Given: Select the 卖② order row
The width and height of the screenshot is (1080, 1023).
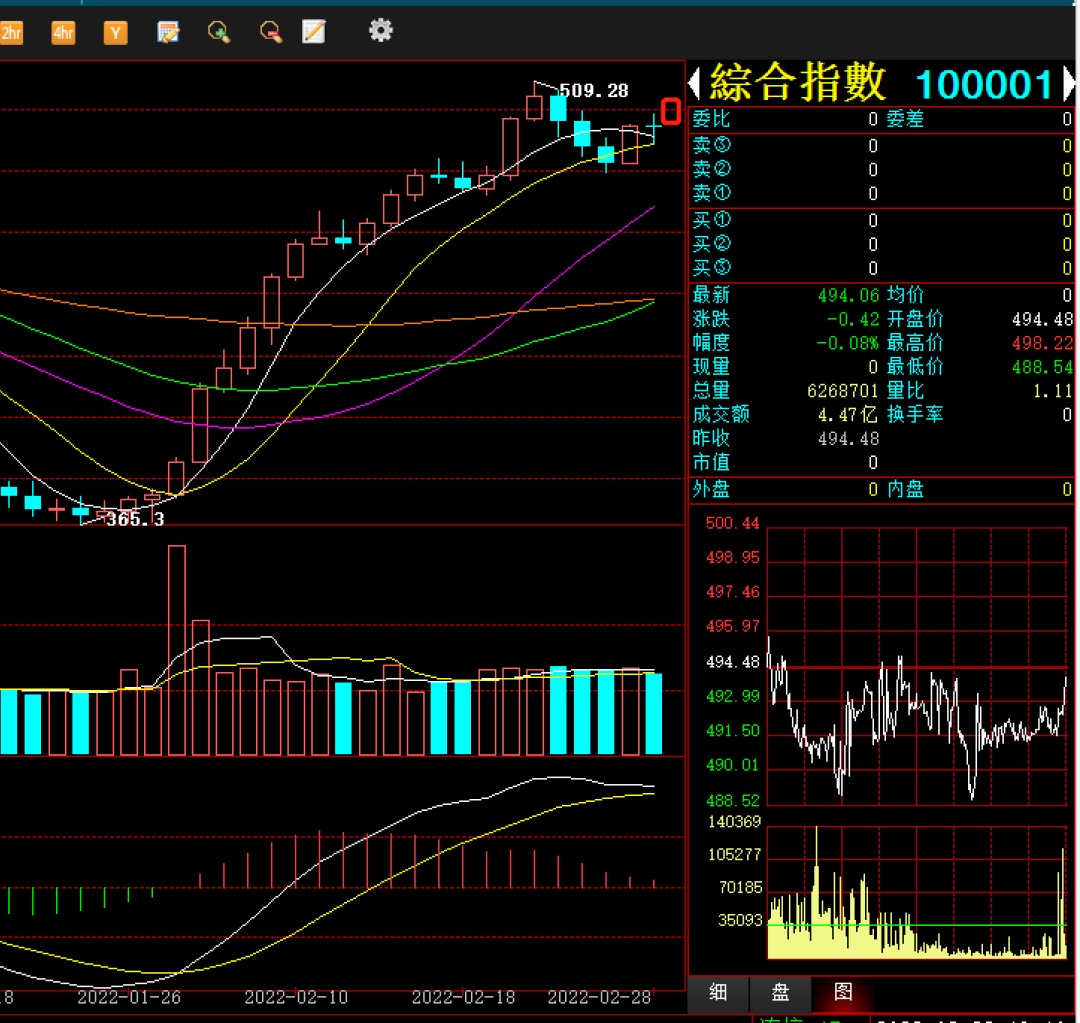Looking at the screenshot, I should [x=882, y=169].
